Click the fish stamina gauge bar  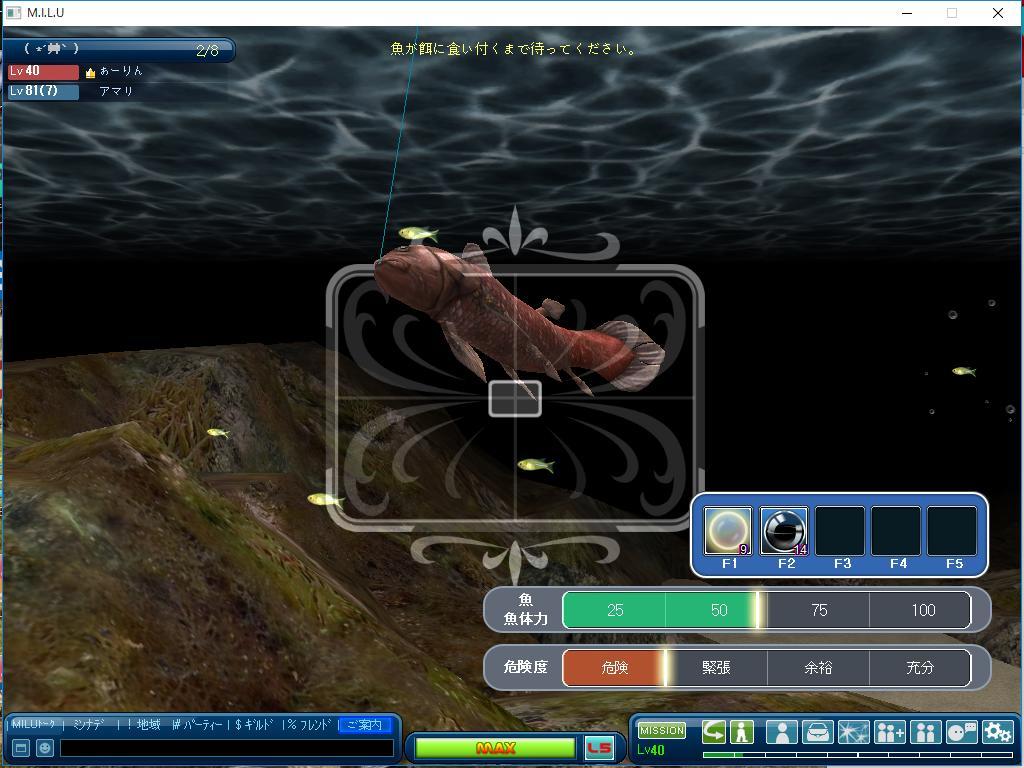[x=766, y=610]
